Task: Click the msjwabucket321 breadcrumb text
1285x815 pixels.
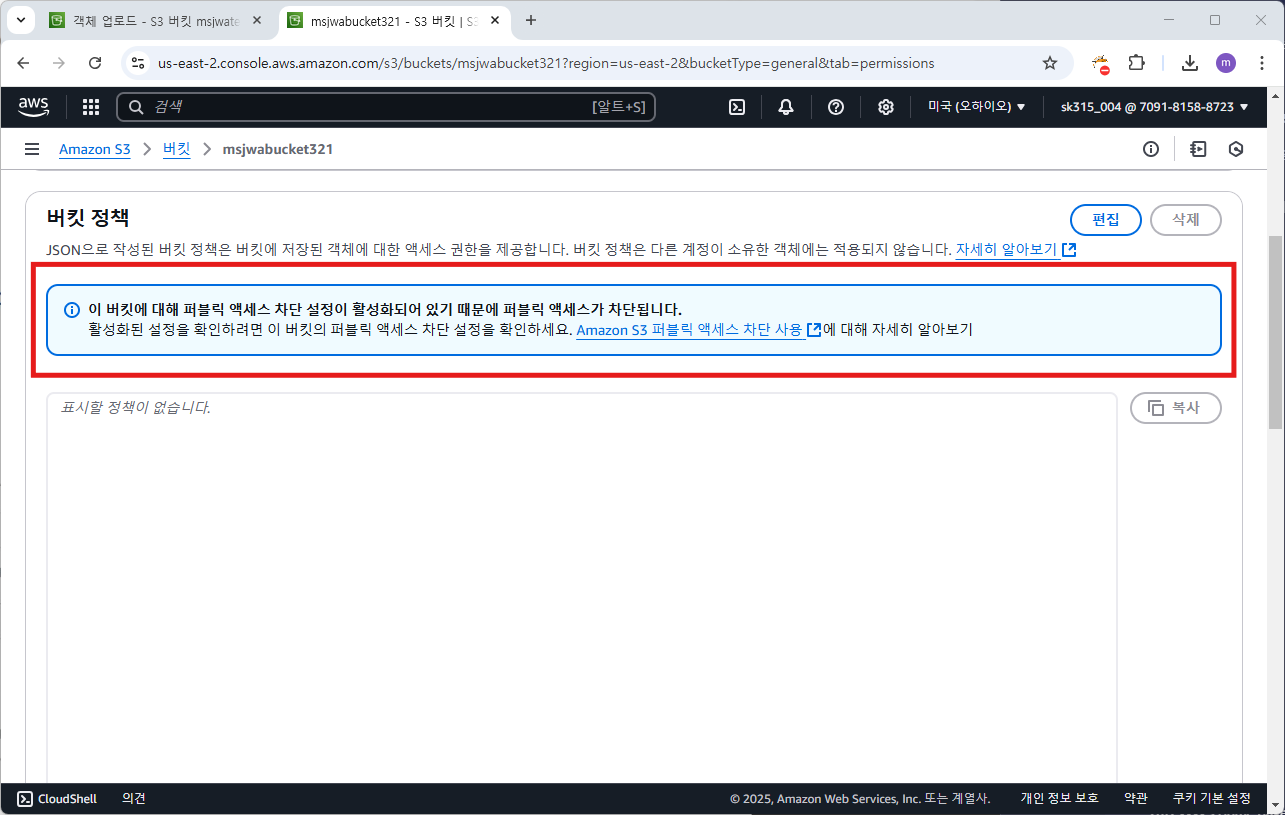Action: (278, 149)
